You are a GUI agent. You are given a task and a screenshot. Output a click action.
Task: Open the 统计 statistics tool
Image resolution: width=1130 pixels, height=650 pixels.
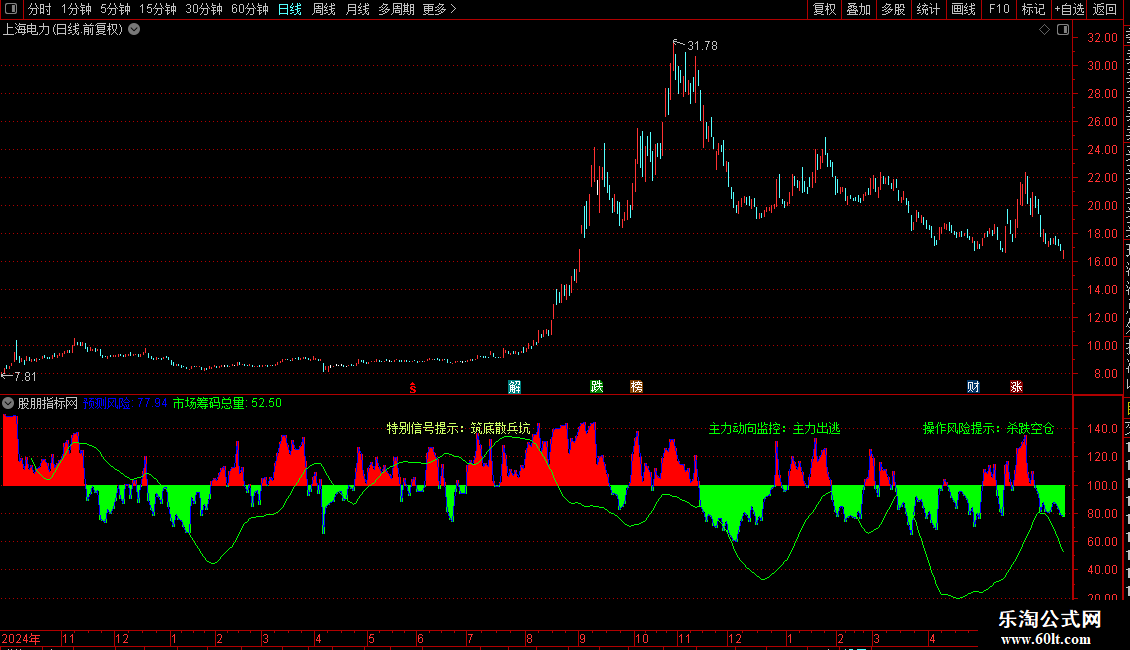point(928,9)
